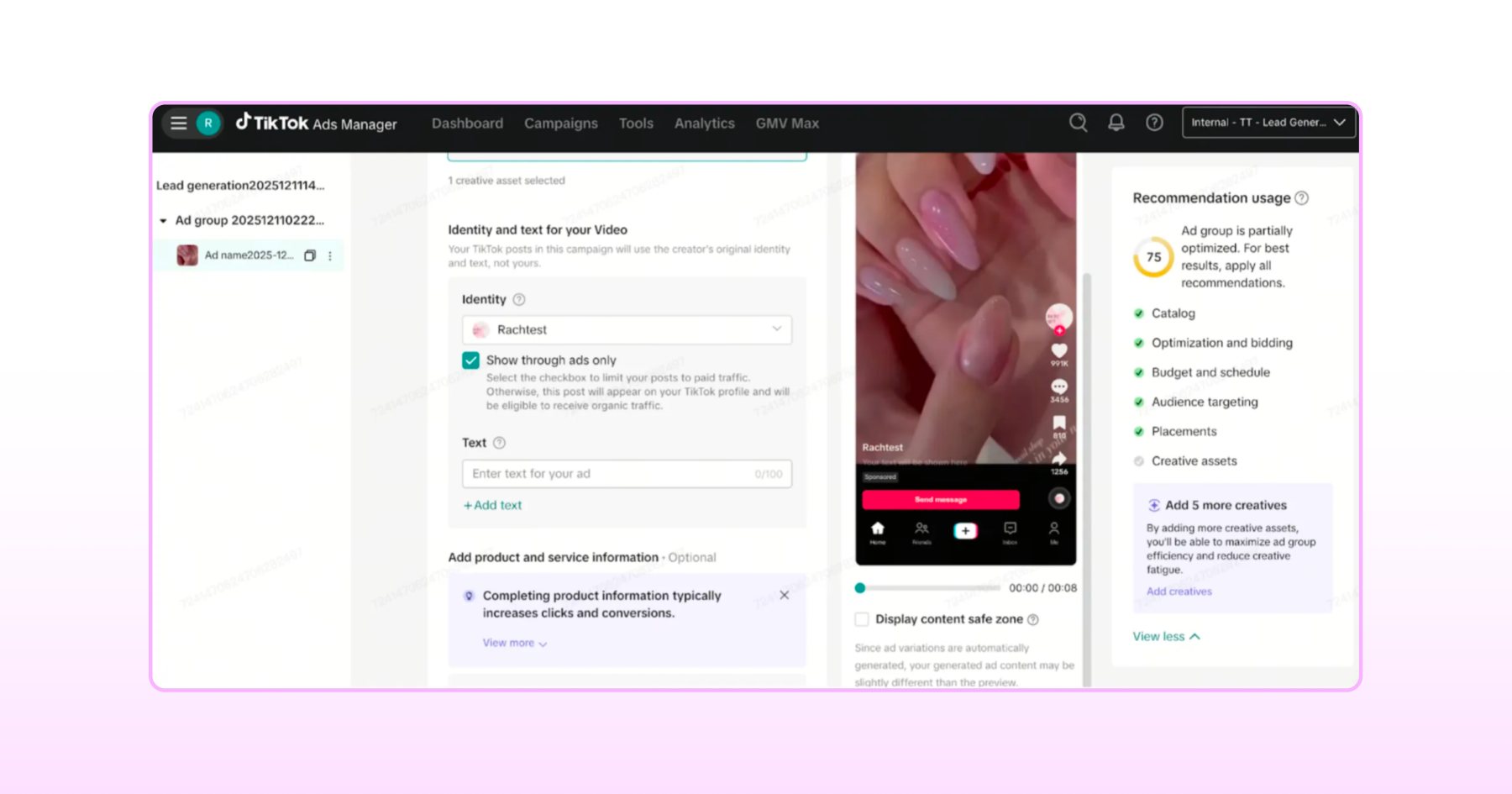This screenshot has height=794, width=1512.
Task: Collapse recommendations with View less
Action: pyautogui.click(x=1166, y=637)
